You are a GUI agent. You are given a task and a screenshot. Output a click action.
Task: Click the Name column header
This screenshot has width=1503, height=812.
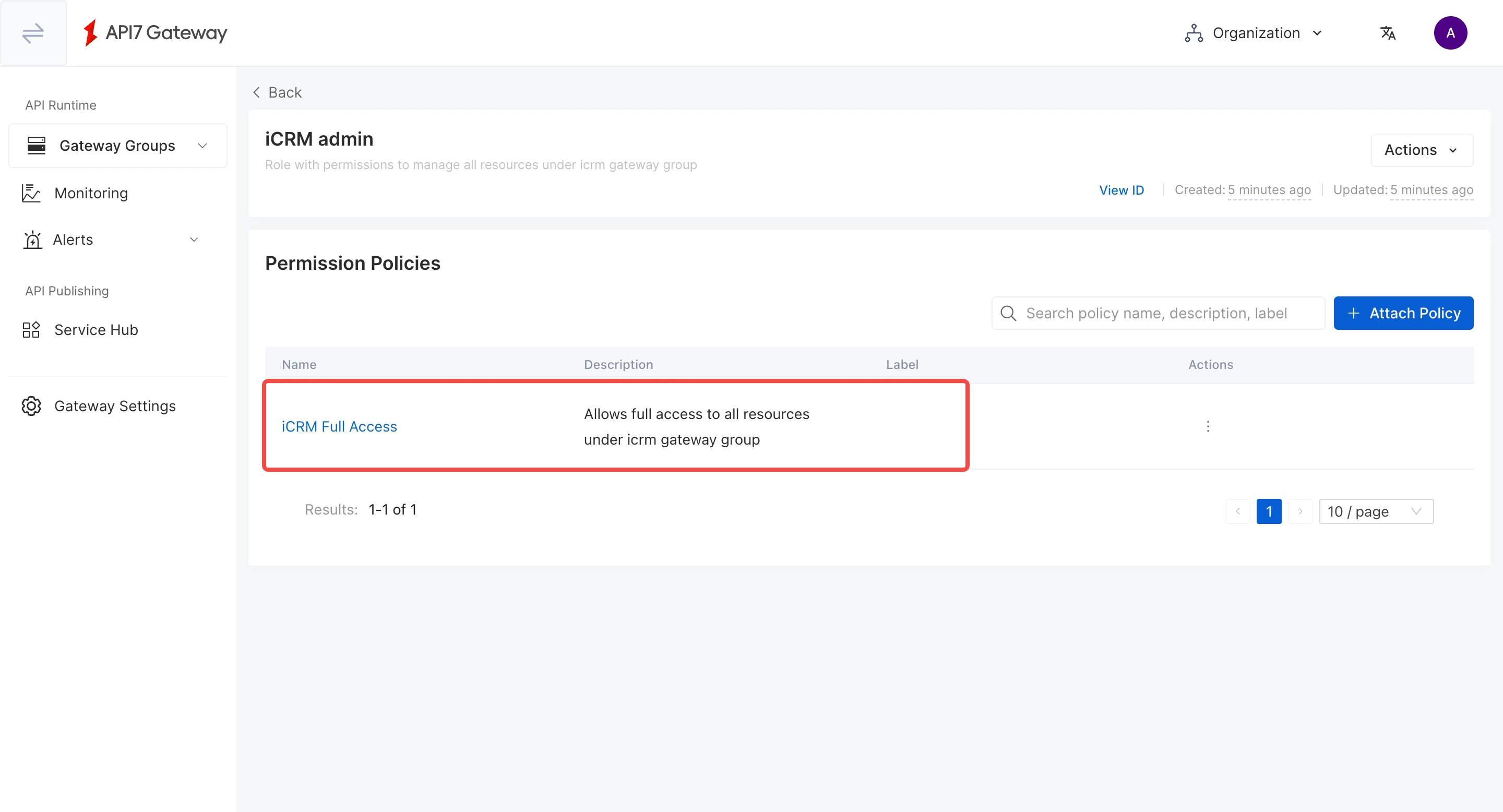pyautogui.click(x=299, y=365)
